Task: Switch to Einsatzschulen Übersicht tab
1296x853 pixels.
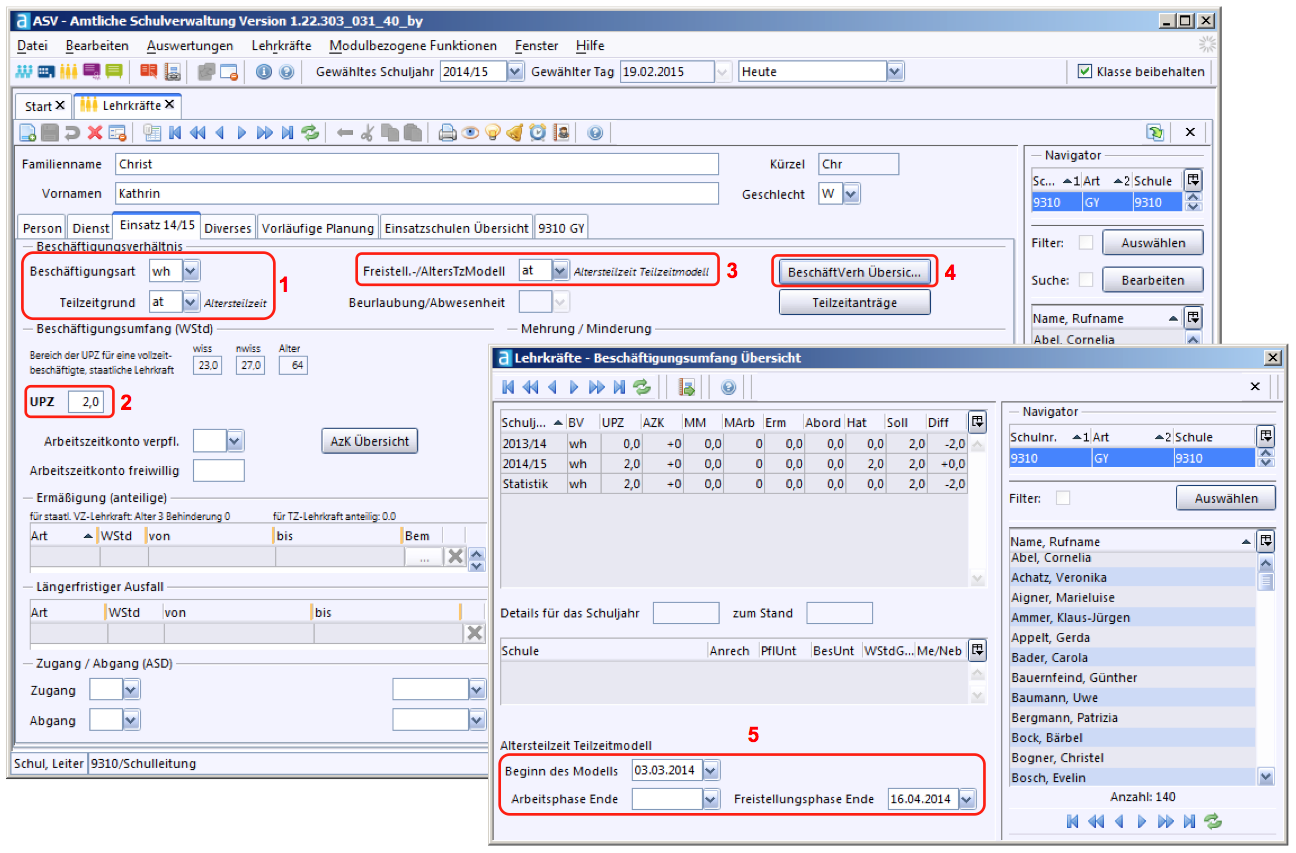Action: [x=456, y=228]
